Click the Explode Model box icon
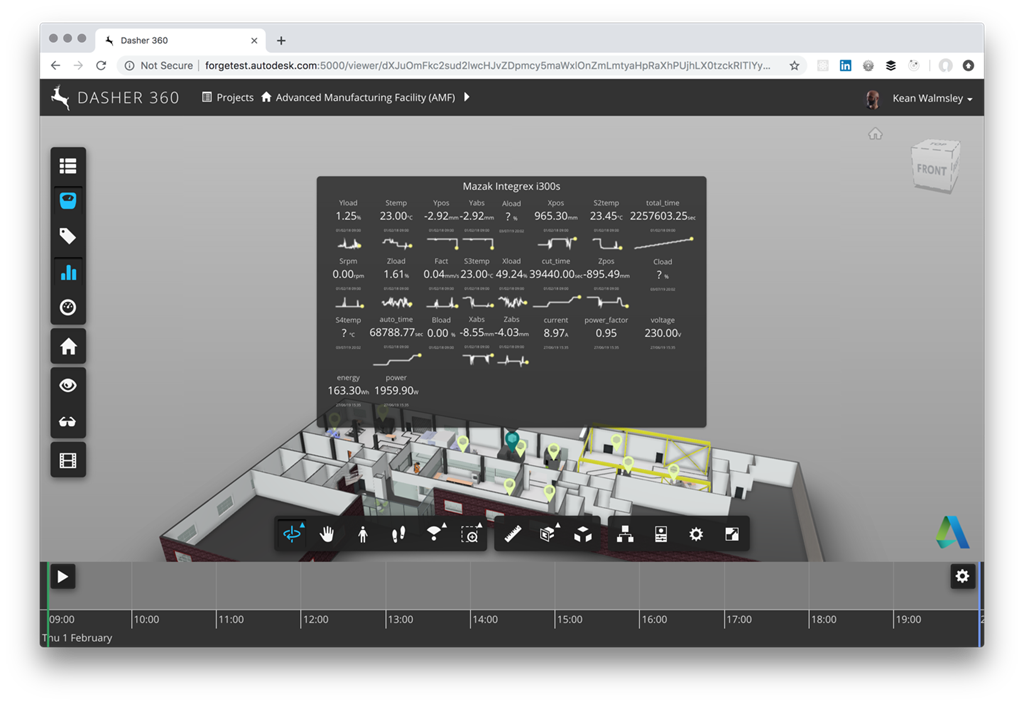1024x704 pixels. tap(583, 534)
